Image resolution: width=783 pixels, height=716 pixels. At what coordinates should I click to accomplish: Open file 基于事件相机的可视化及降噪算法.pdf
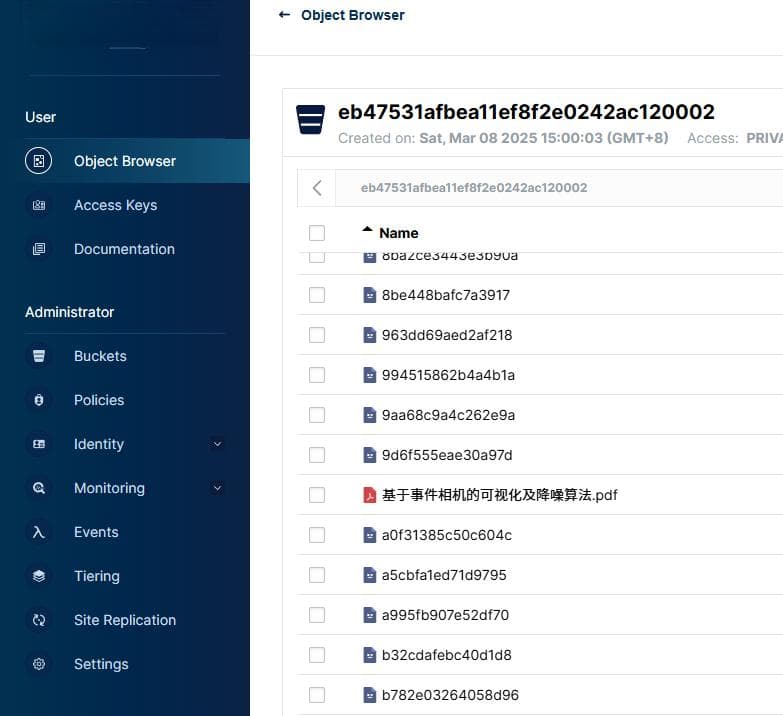click(x=499, y=495)
